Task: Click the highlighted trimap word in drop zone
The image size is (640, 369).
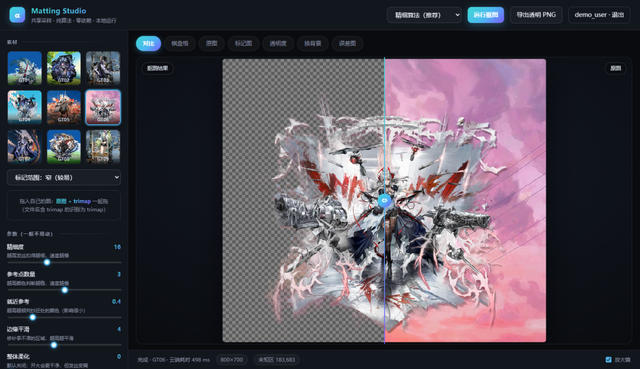Action: 82,201
